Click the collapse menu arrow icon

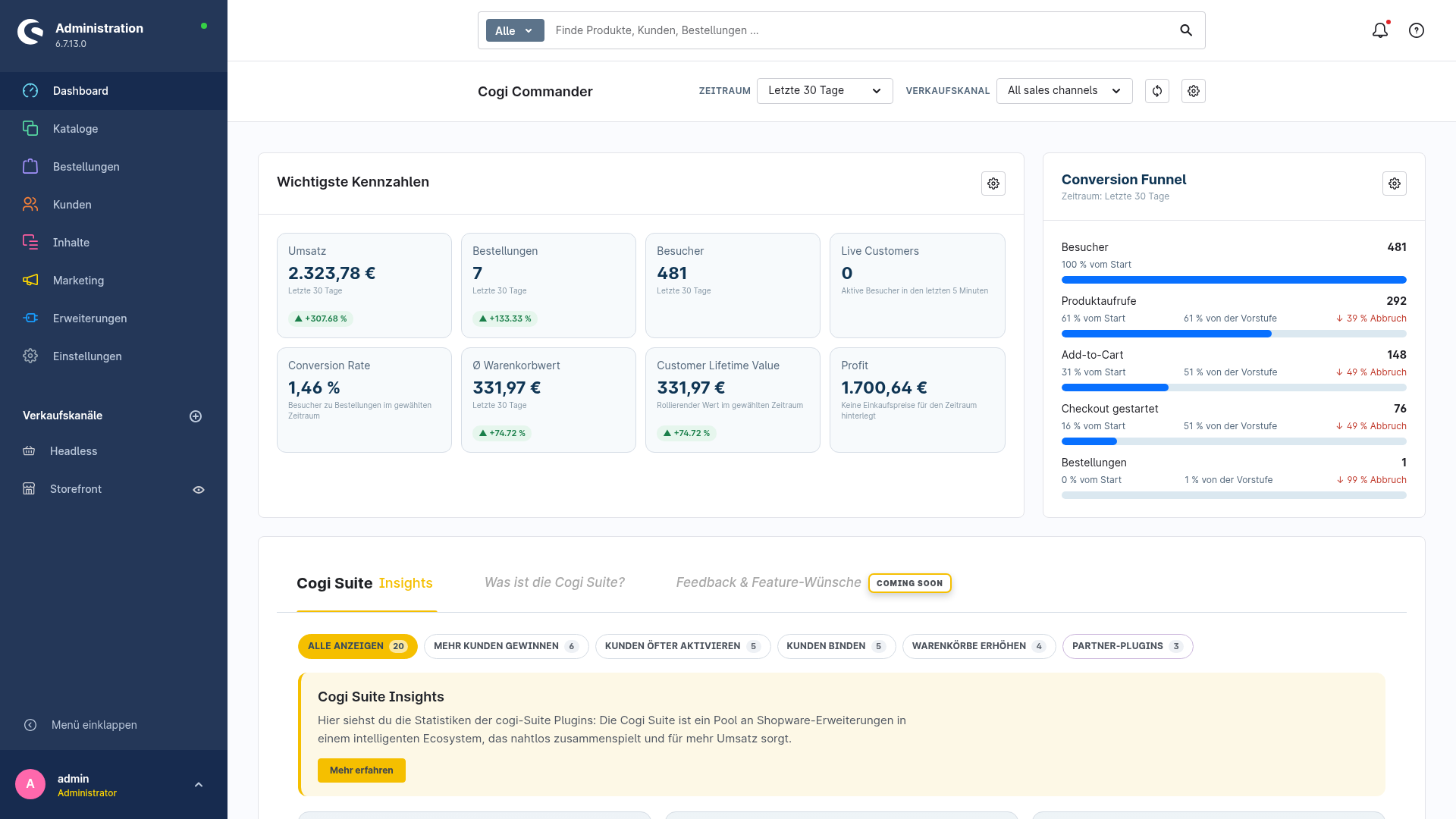(30, 725)
